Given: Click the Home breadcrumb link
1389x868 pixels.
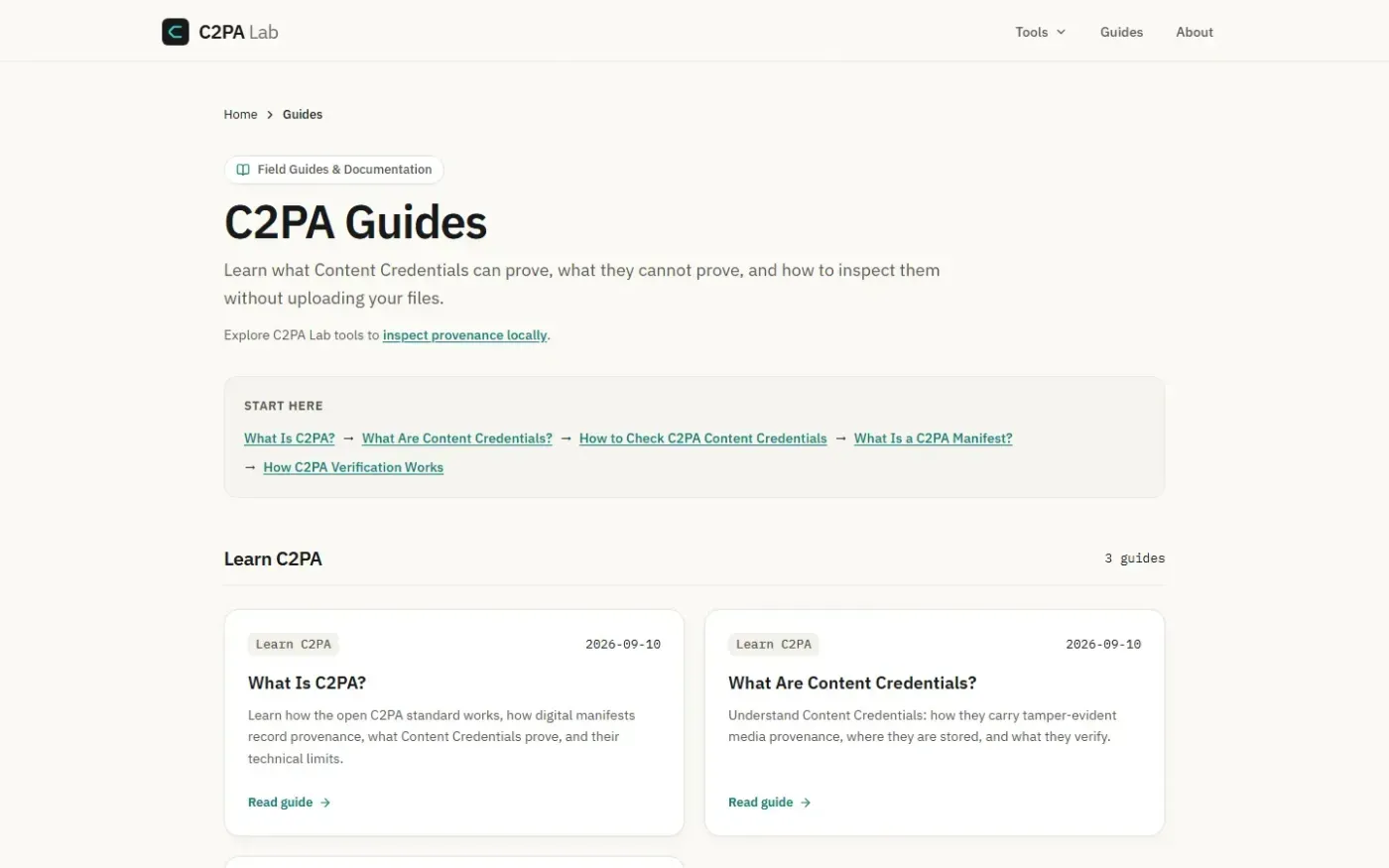Looking at the screenshot, I should [240, 114].
